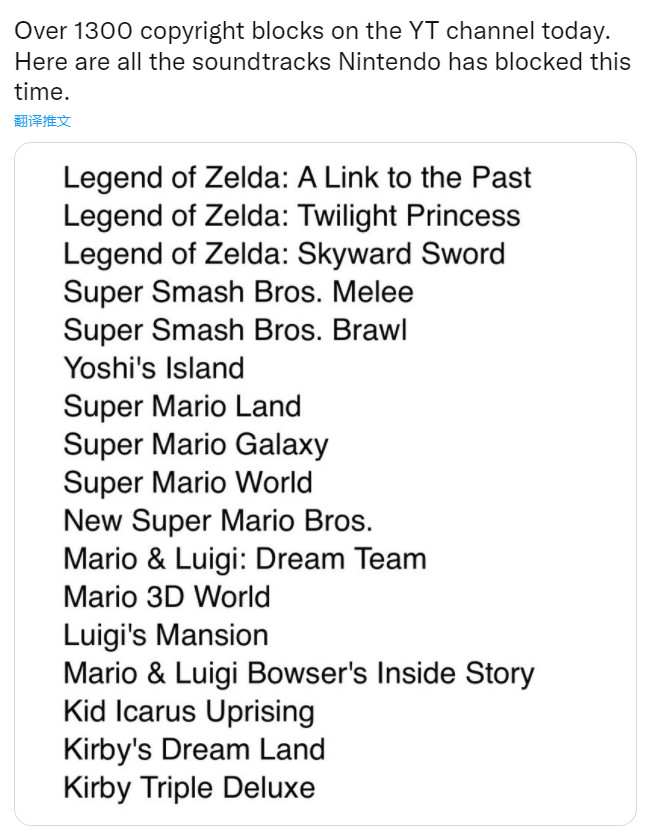653x834 pixels.
Task: Select 'Luigi's Mansion' in the list
Action: (x=165, y=635)
